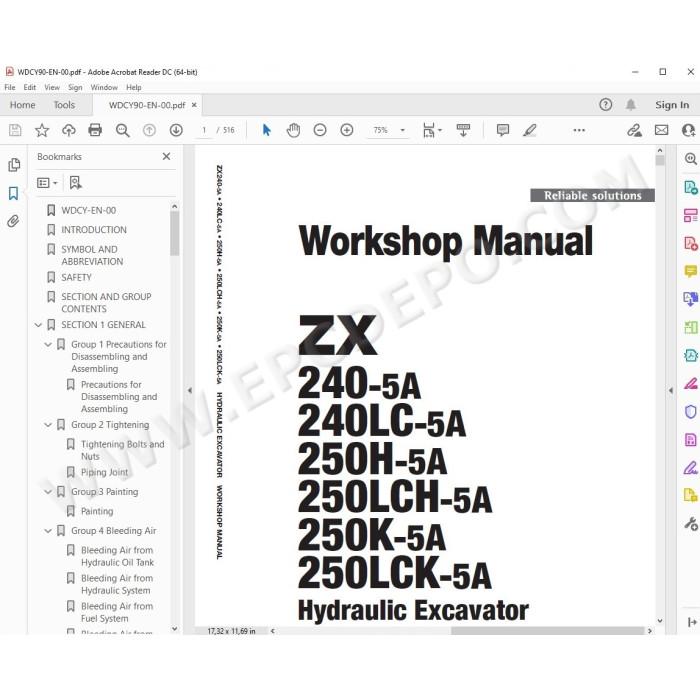This screenshot has width=700, height=700.
Task: Open more tools ellipsis menu
Action: coord(579,130)
